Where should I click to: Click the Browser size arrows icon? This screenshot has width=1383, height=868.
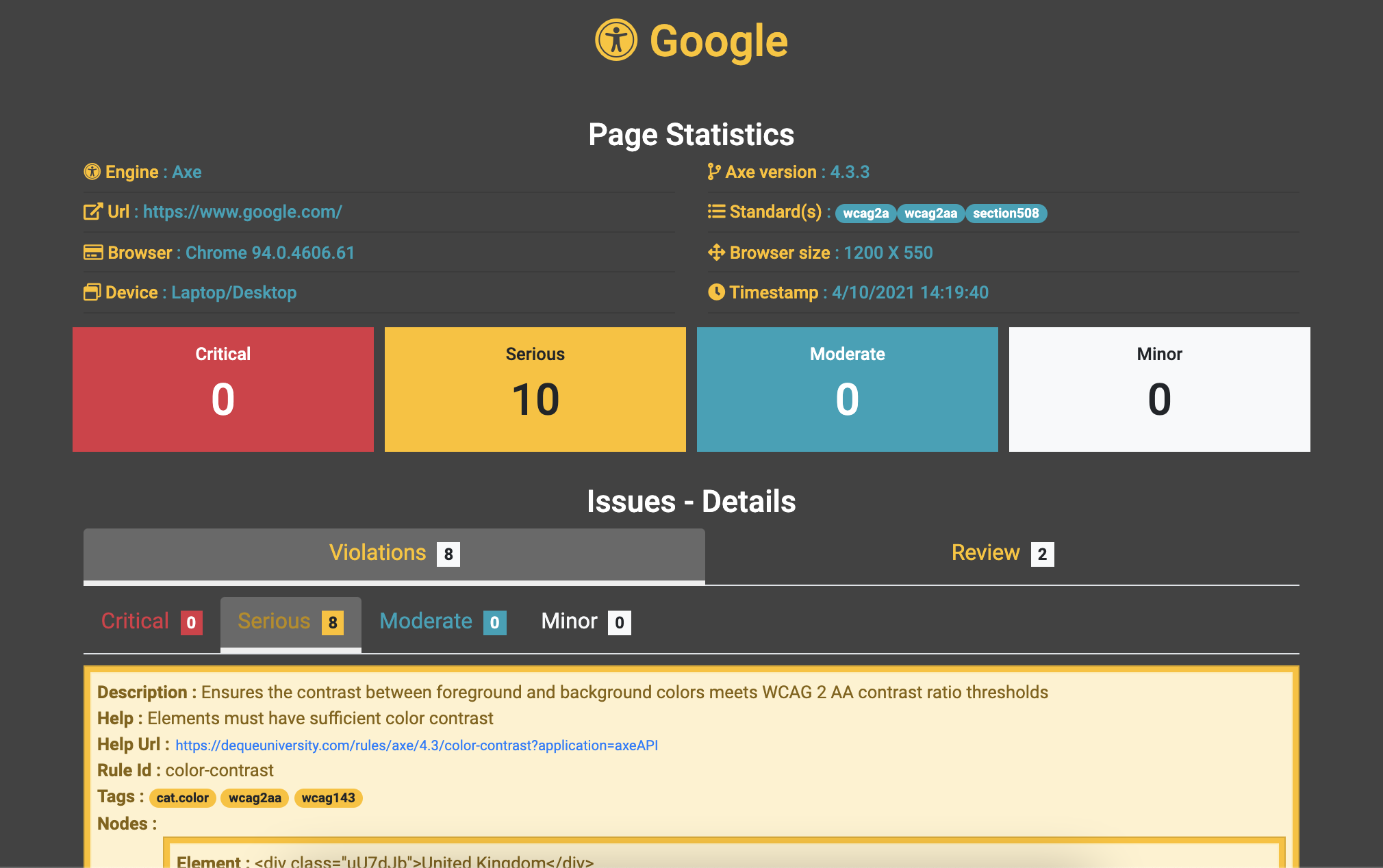tap(716, 253)
